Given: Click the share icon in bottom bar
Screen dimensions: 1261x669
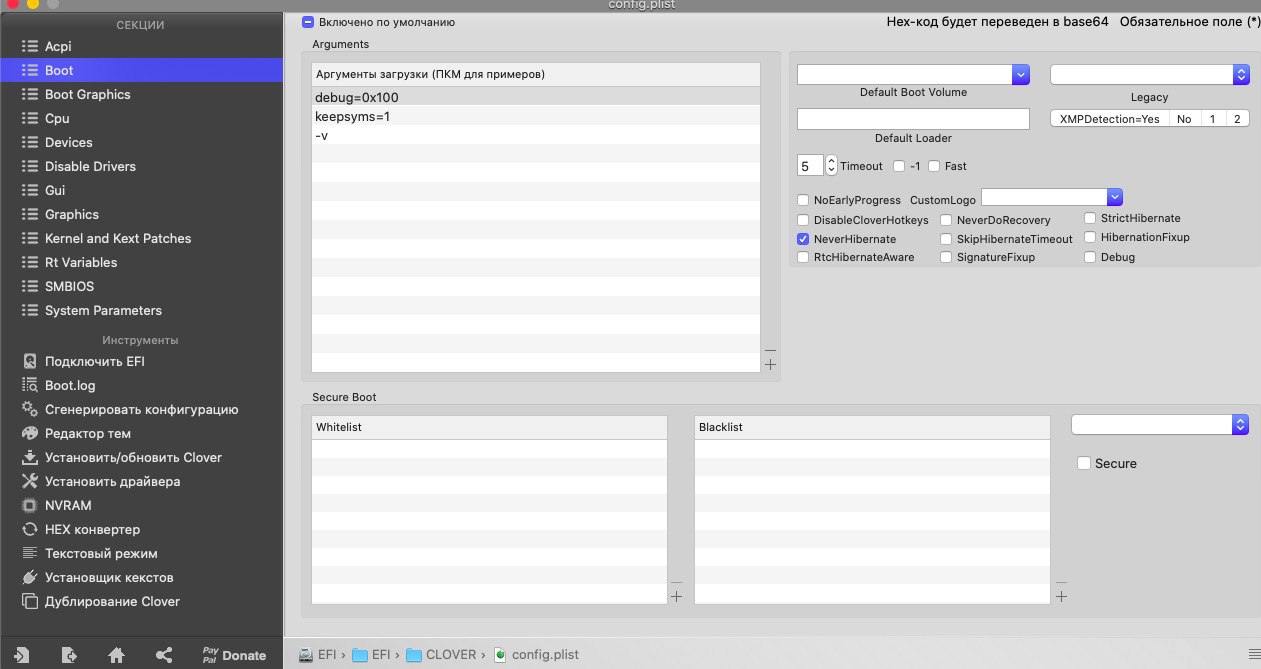Looking at the screenshot, I should pyautogui.click(x=165, y=655).
